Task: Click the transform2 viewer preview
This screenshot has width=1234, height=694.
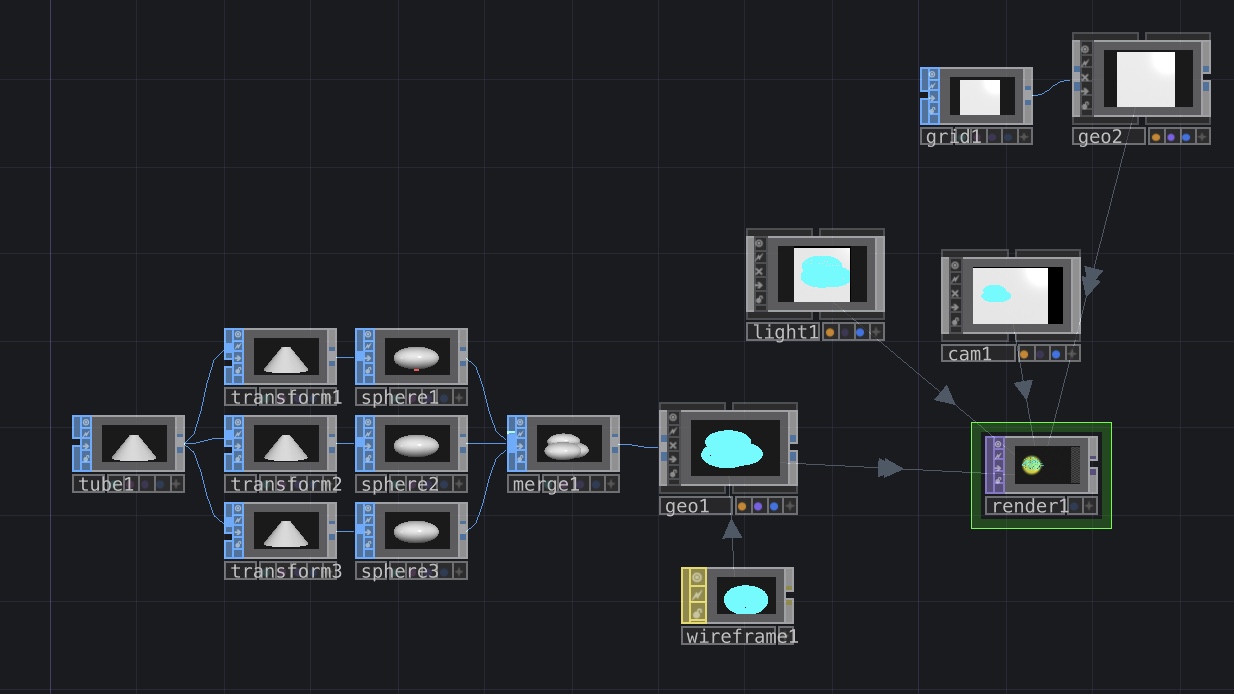Action: click(286, 444)
